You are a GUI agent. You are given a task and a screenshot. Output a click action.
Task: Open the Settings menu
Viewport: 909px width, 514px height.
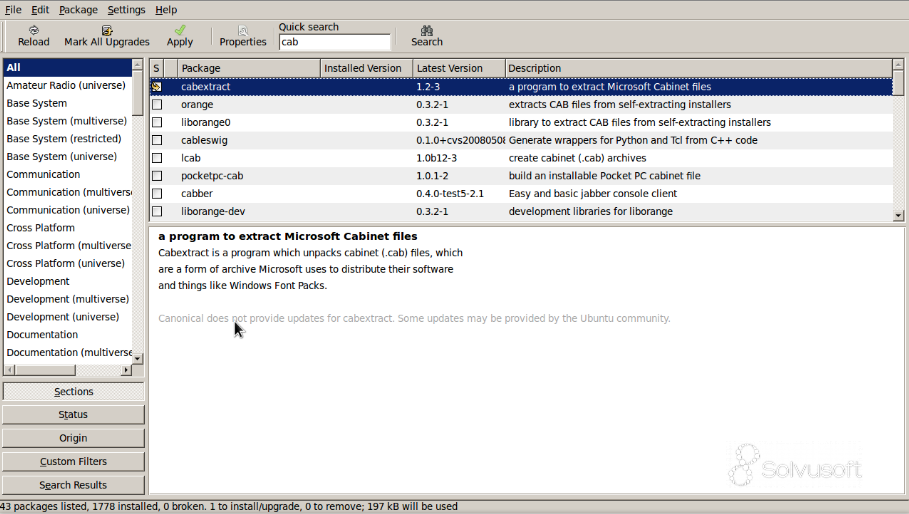(x=126, y=10)
